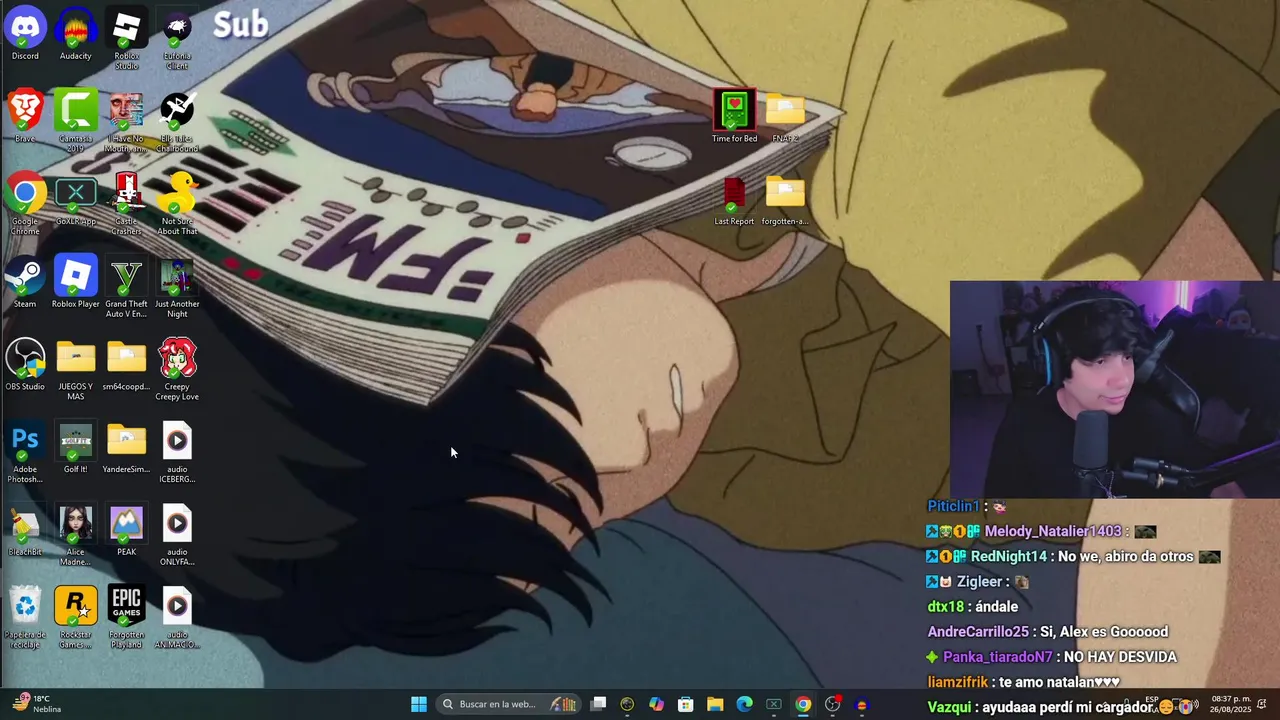Select the OBS Studio desktop shortcut
The height and width of the screenshot is (720, 1280).
click(x=25, y=364)
